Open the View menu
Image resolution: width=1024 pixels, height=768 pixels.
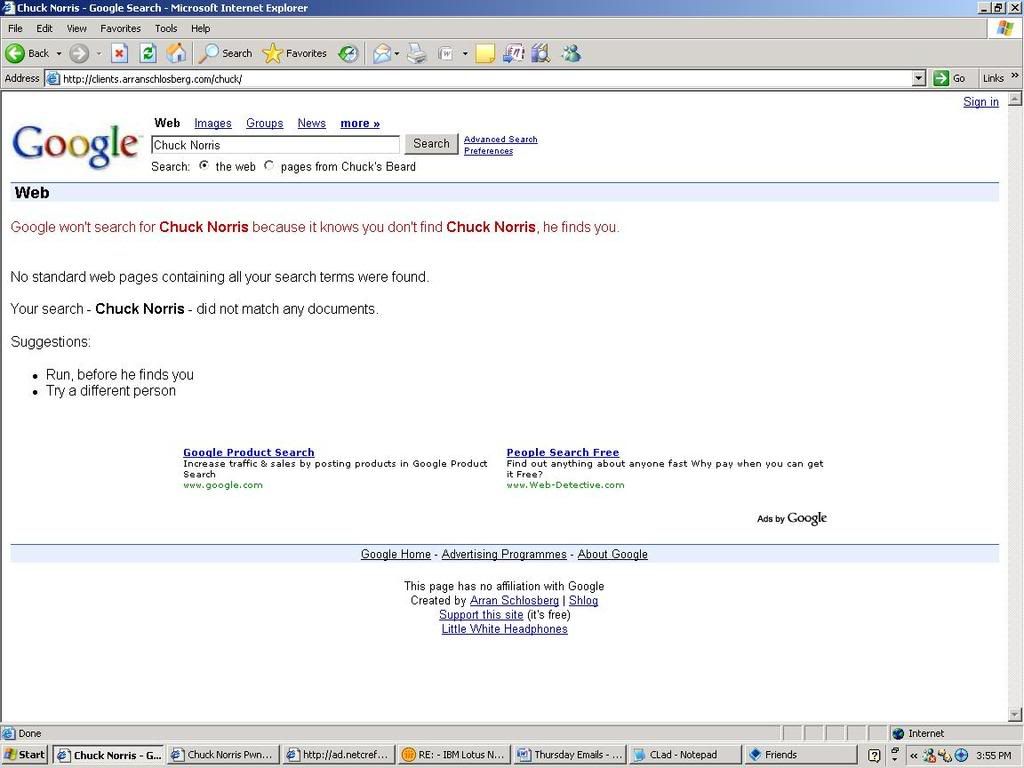tap(76, 28)
